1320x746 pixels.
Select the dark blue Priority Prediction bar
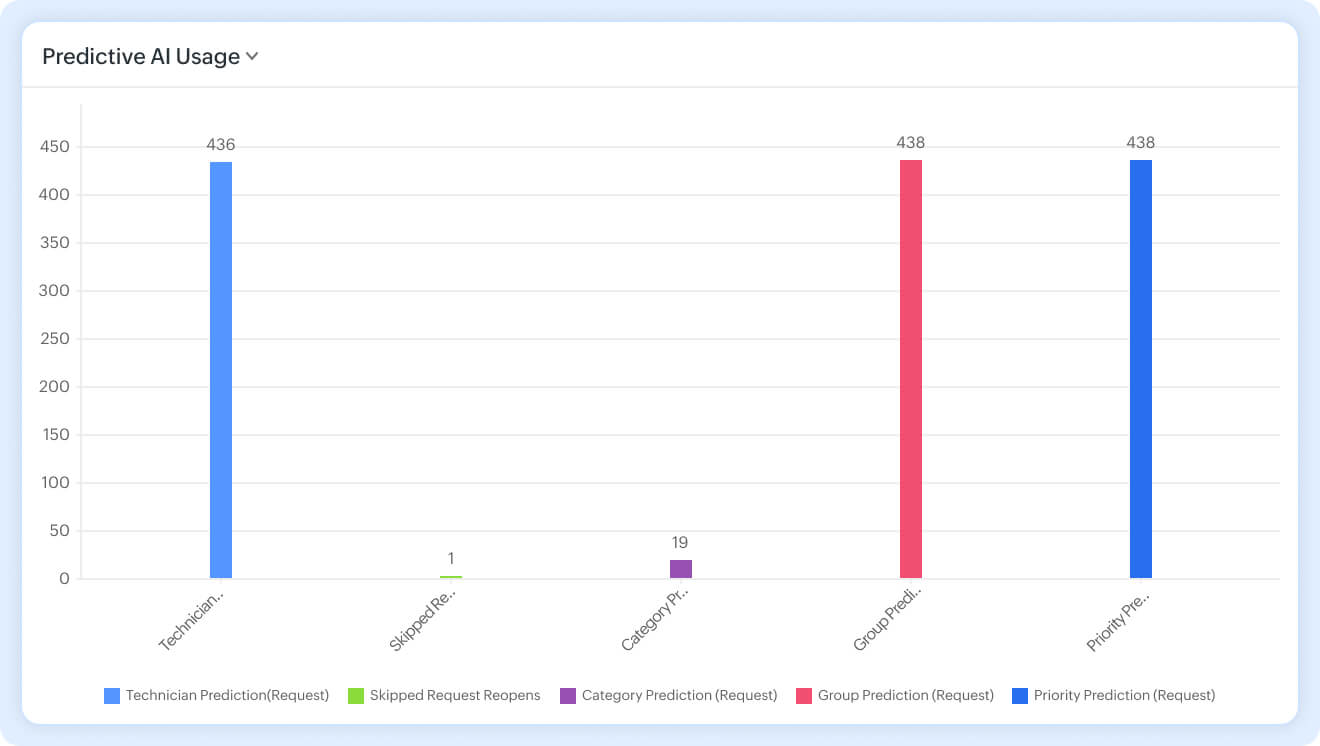tap(1141, 370)
